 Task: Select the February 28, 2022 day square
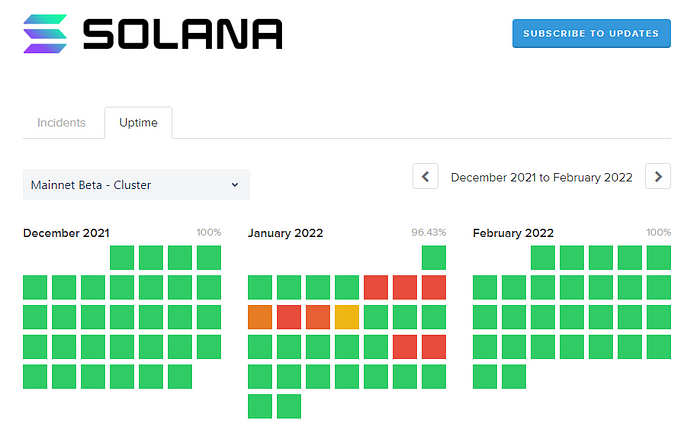514,376
